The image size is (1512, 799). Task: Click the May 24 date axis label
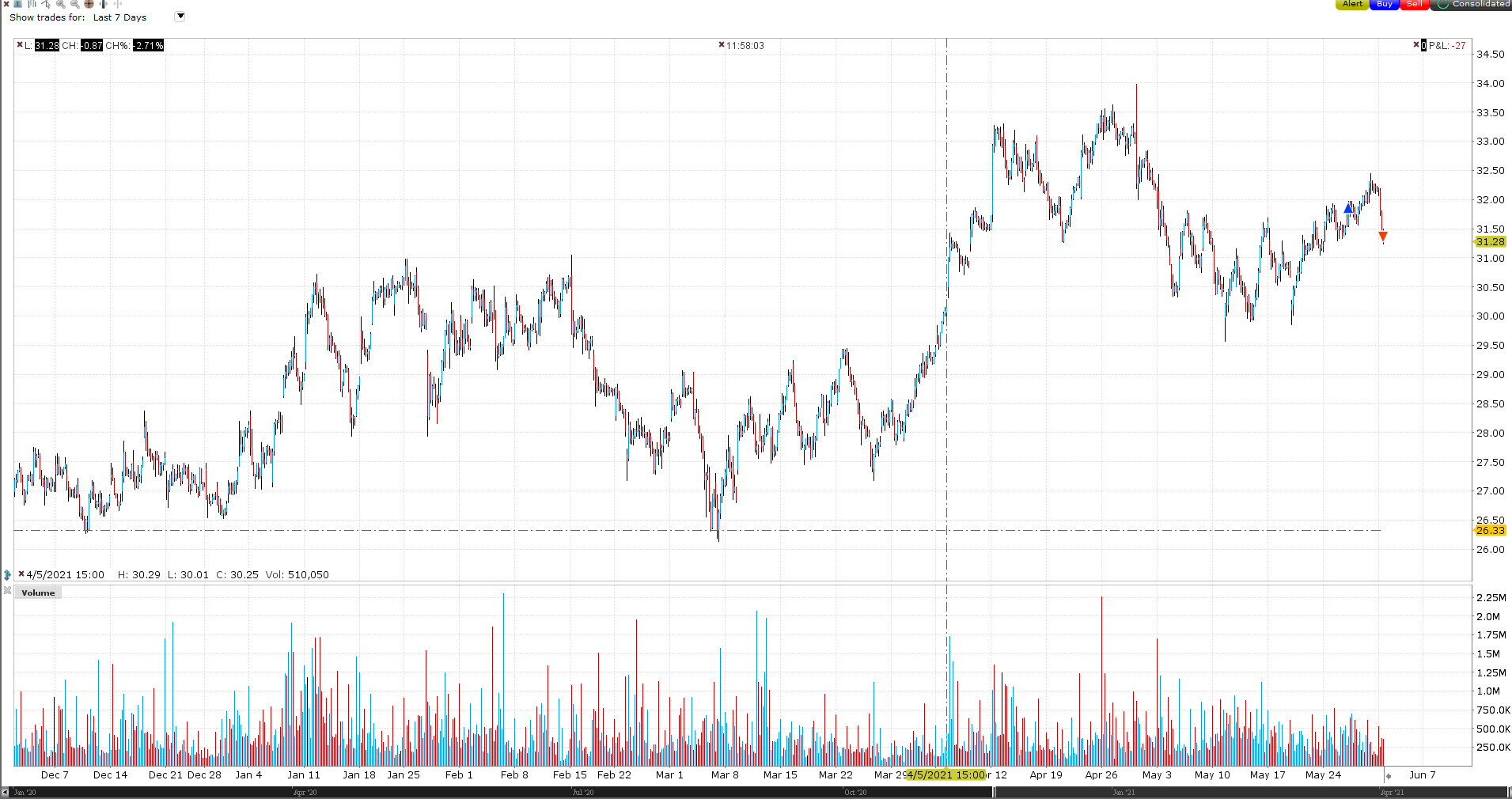pos(1323,775)
